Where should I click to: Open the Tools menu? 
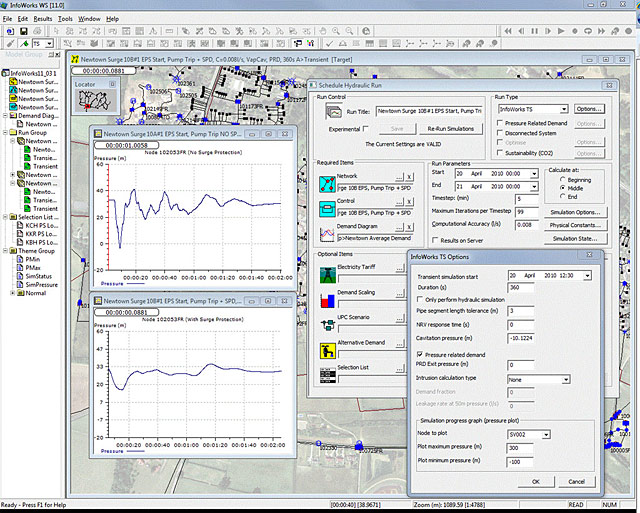[x=65, y=19]
